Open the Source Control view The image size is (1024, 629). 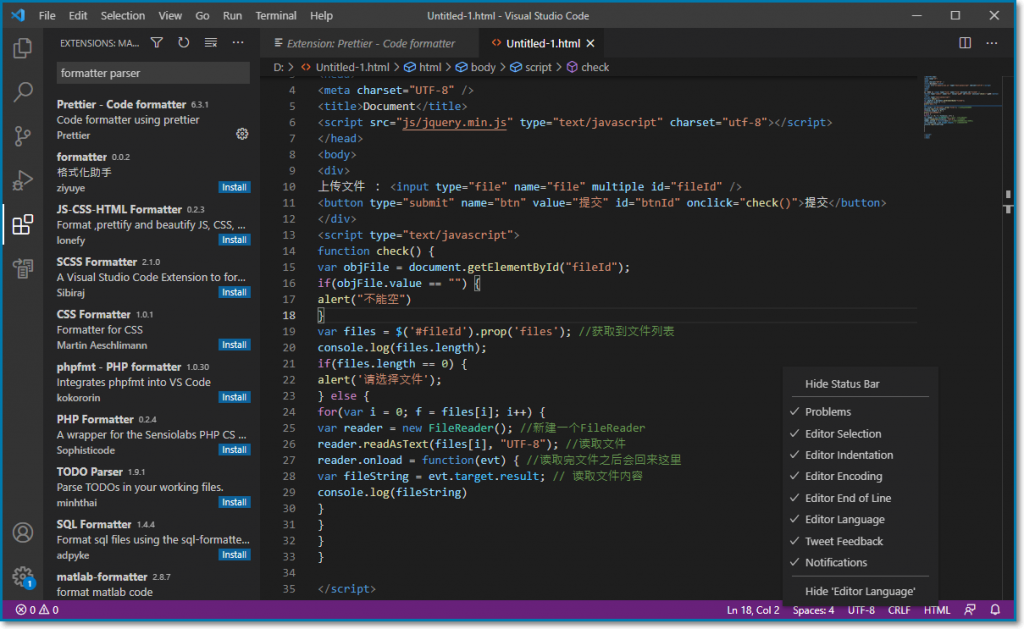22,137
